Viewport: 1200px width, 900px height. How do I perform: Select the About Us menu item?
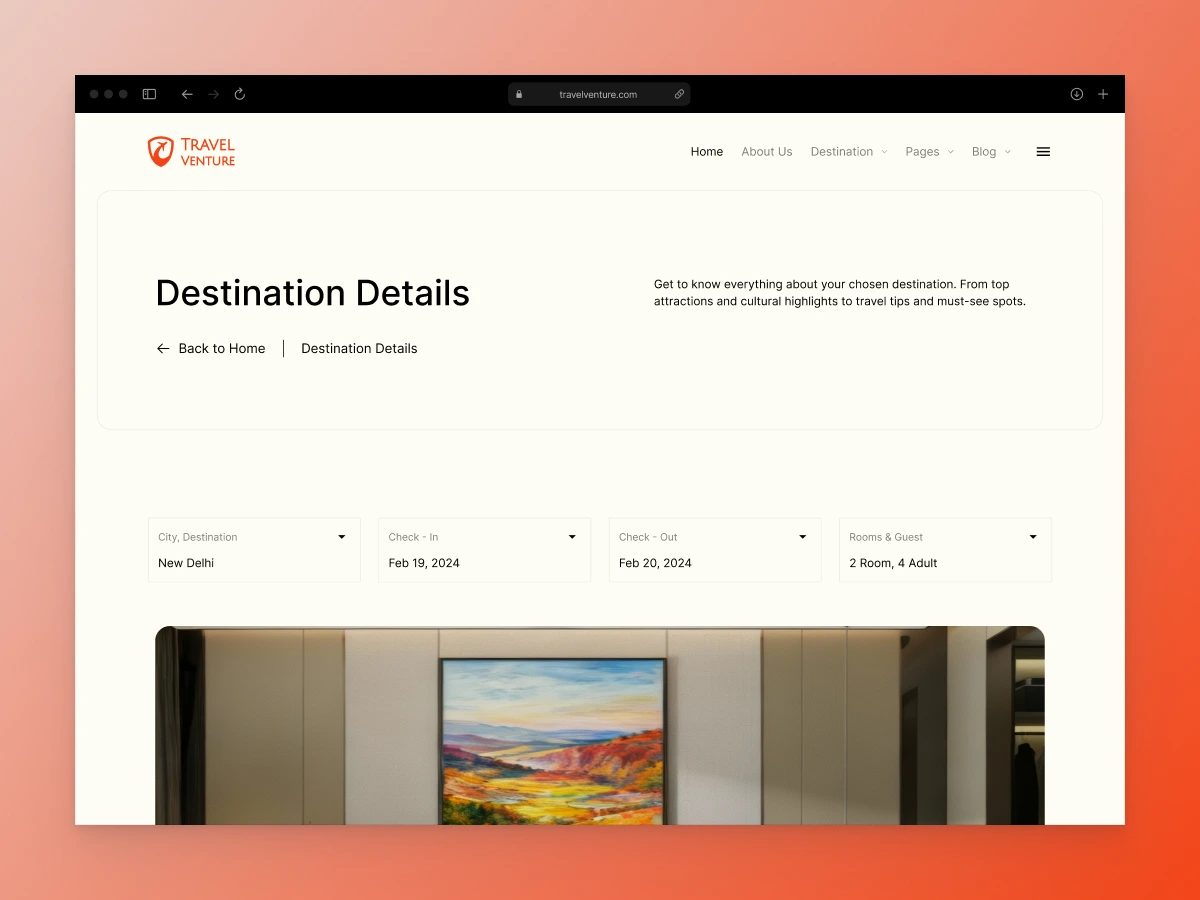767,151
